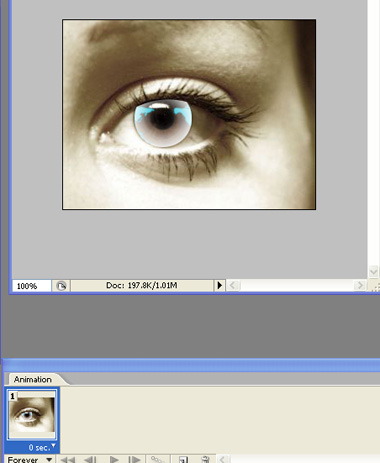Click the horizontal scrollbar right arrow
This screenshot has width=380, height=463.
tap(360, 286)
